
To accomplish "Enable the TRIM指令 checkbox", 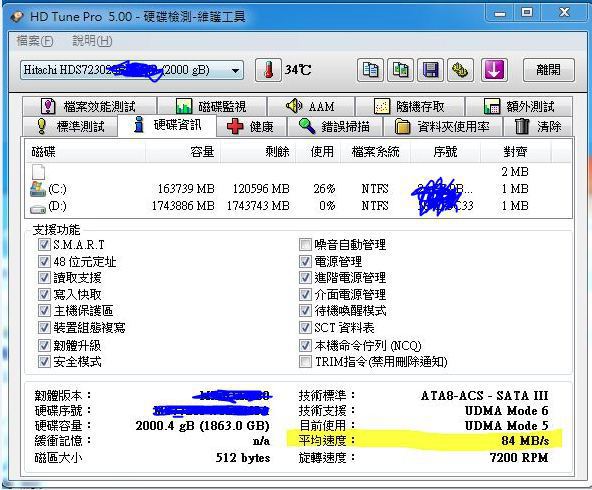I will [305, 362].
